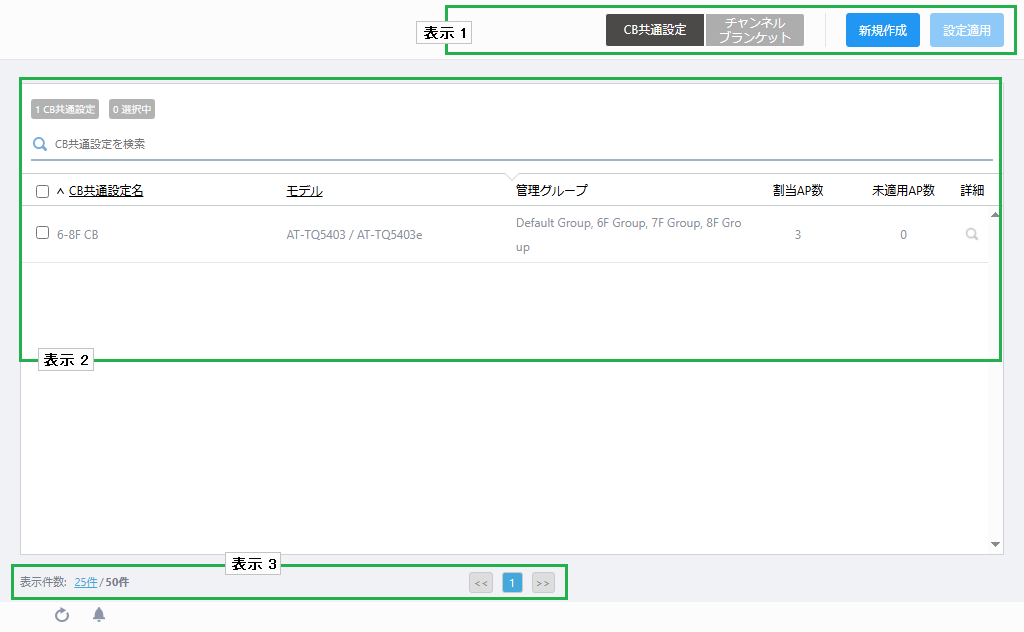Open details magnifier for 6-8F CB row
The image size is (1024, 632).
(972, 234)
